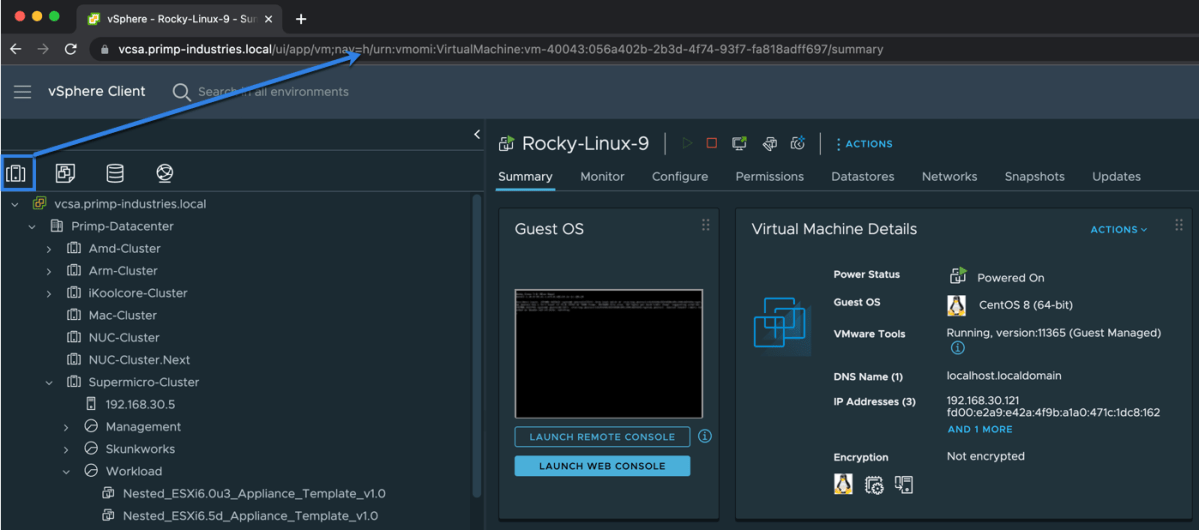Expand the Amd-Cluster node
The image size is (1199, 530).
49,249
